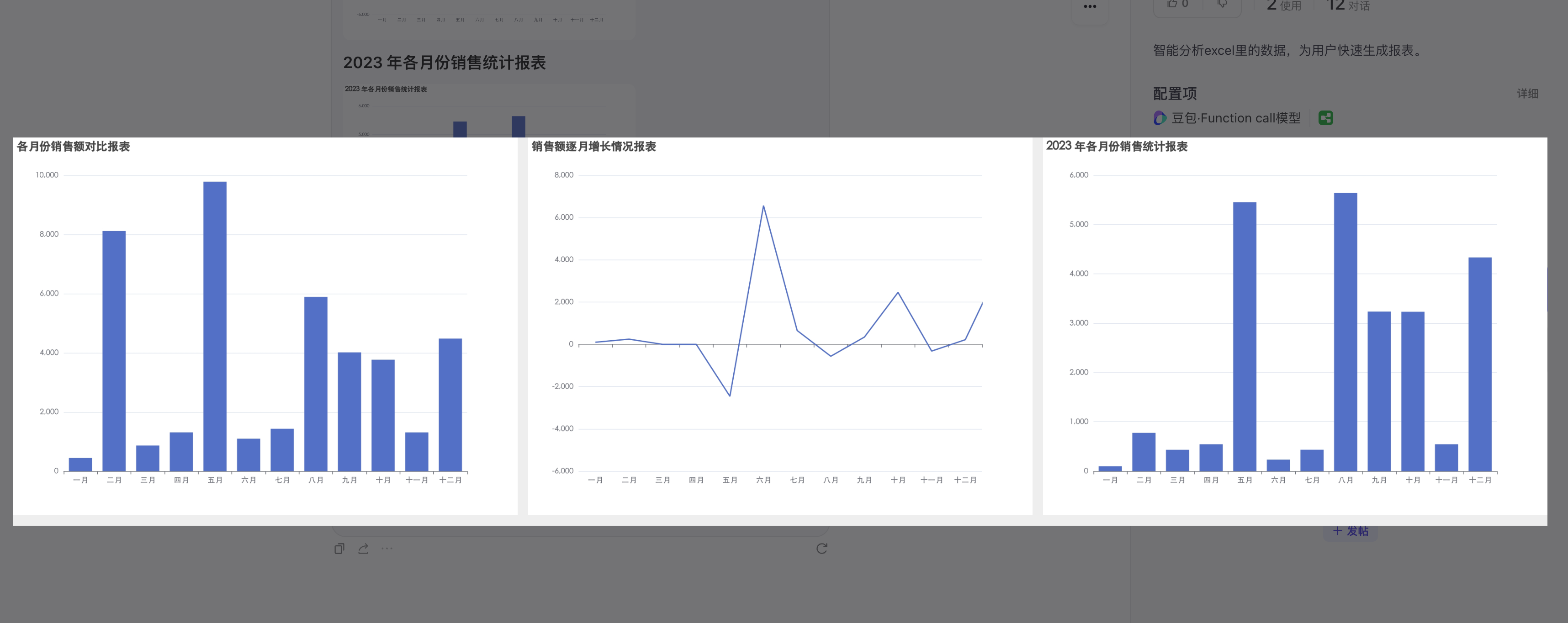Click the 12 对话 conversation count

(x=1348, y=5)
